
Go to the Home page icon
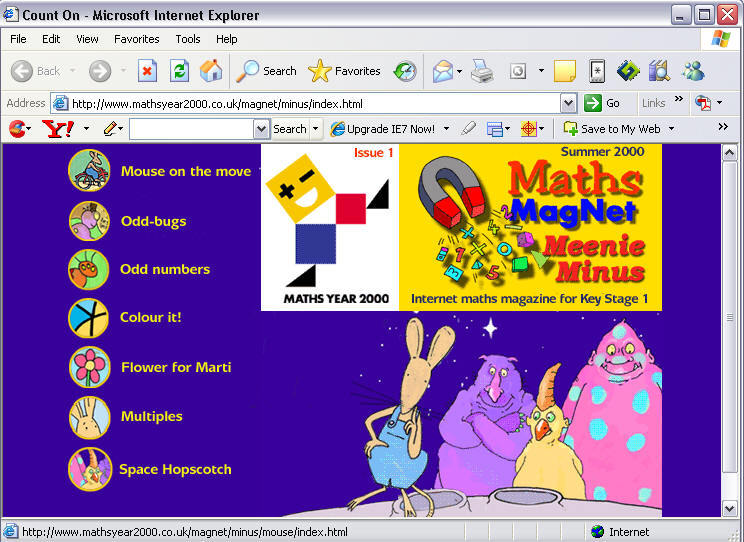click(211, 71)
